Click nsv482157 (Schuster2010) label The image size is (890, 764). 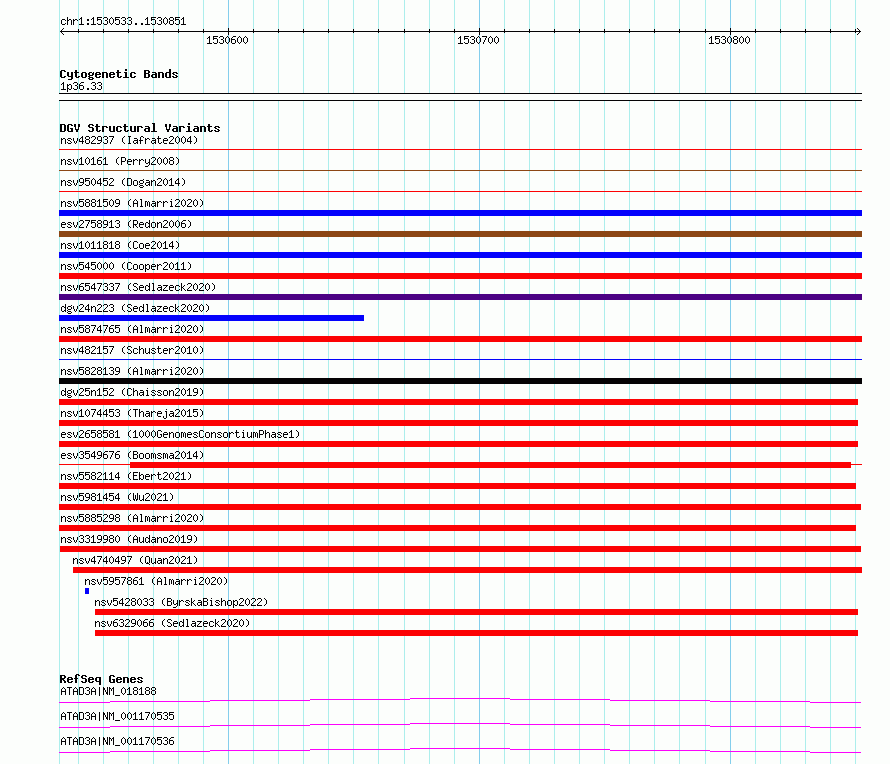(132, 350)
